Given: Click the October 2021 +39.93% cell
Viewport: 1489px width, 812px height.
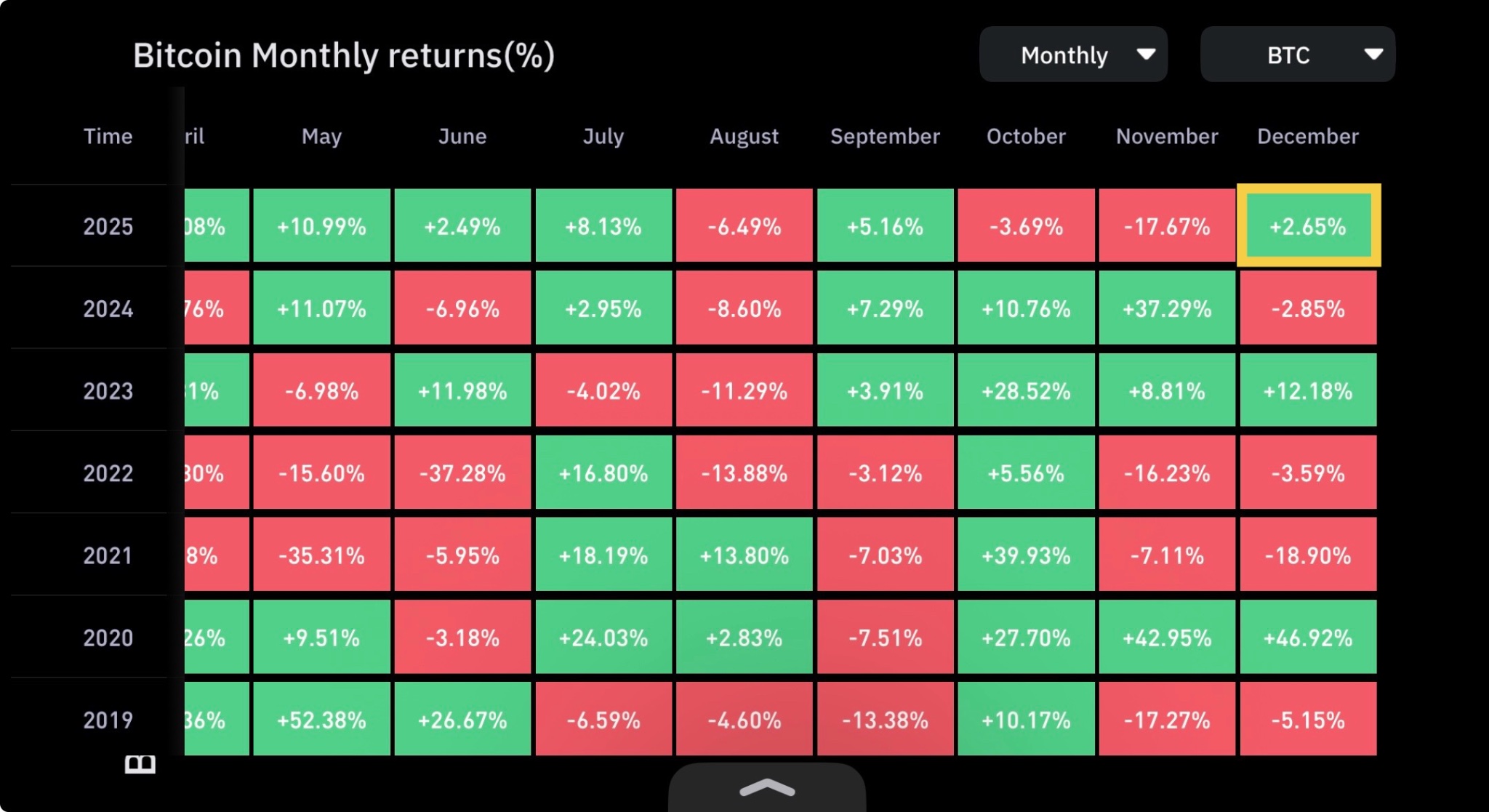Looking at the screenshot, I should pyautogui.click(x=1026, y=555).
